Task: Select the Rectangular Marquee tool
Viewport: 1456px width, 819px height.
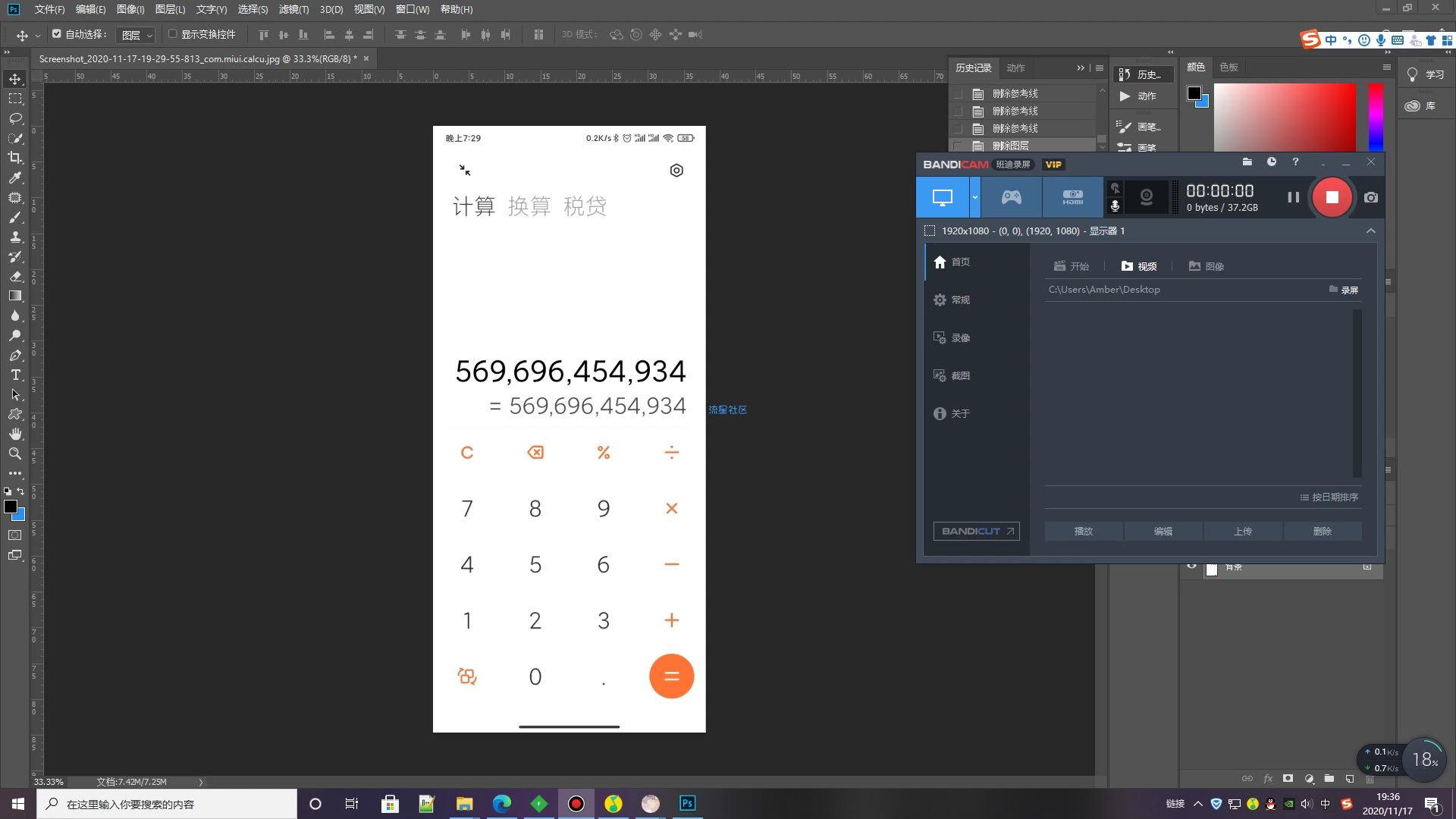Action: pyautogui.click(x=15, y=99)
